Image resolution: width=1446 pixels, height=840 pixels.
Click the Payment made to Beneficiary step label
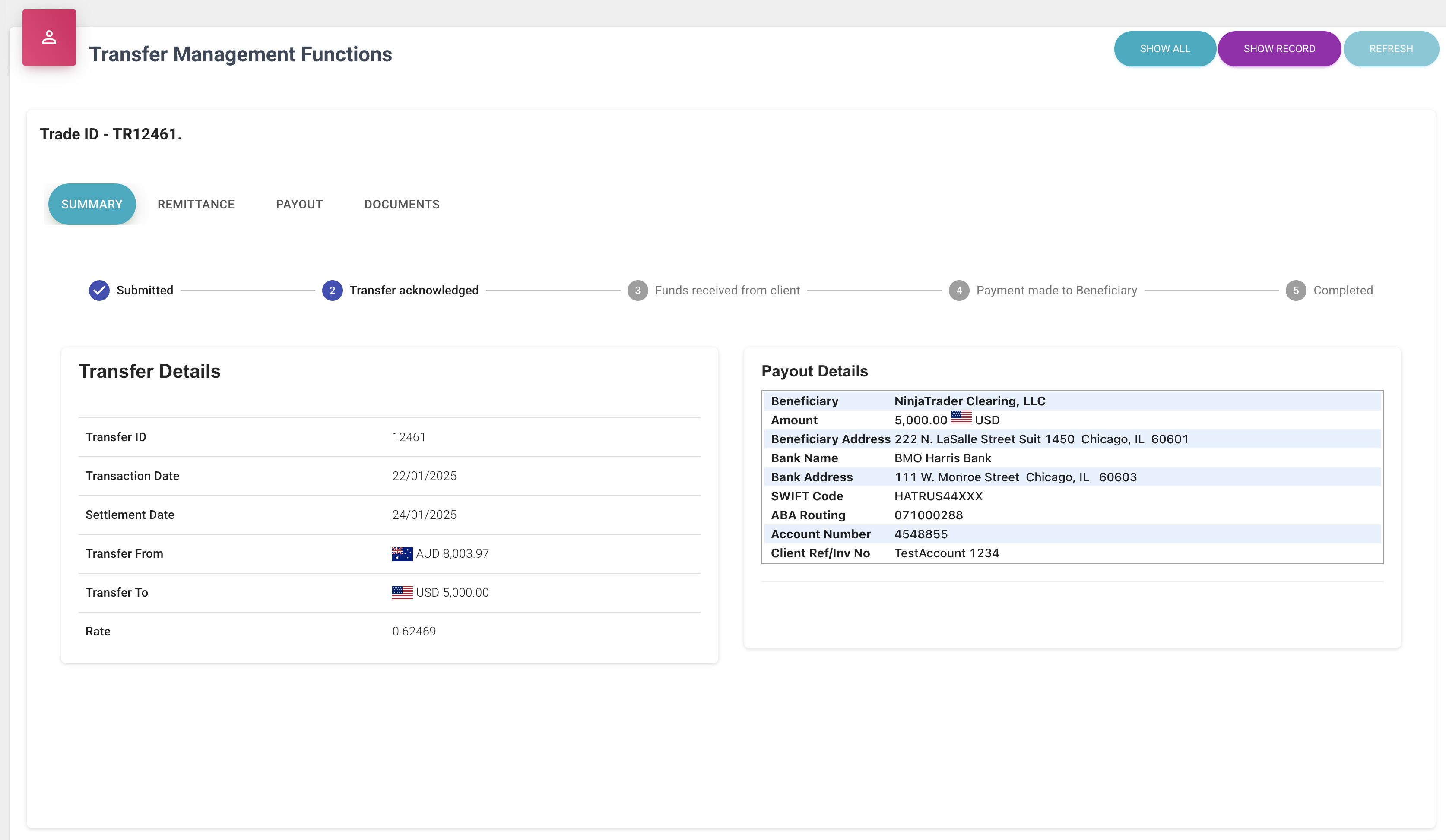1056,290
